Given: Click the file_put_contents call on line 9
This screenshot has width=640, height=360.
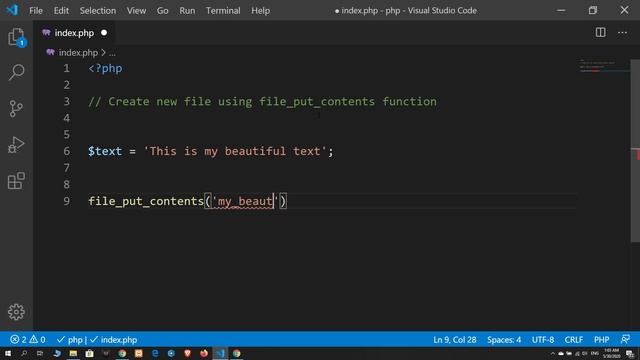Looking at the screenshot, I should (x=146, y=201).
